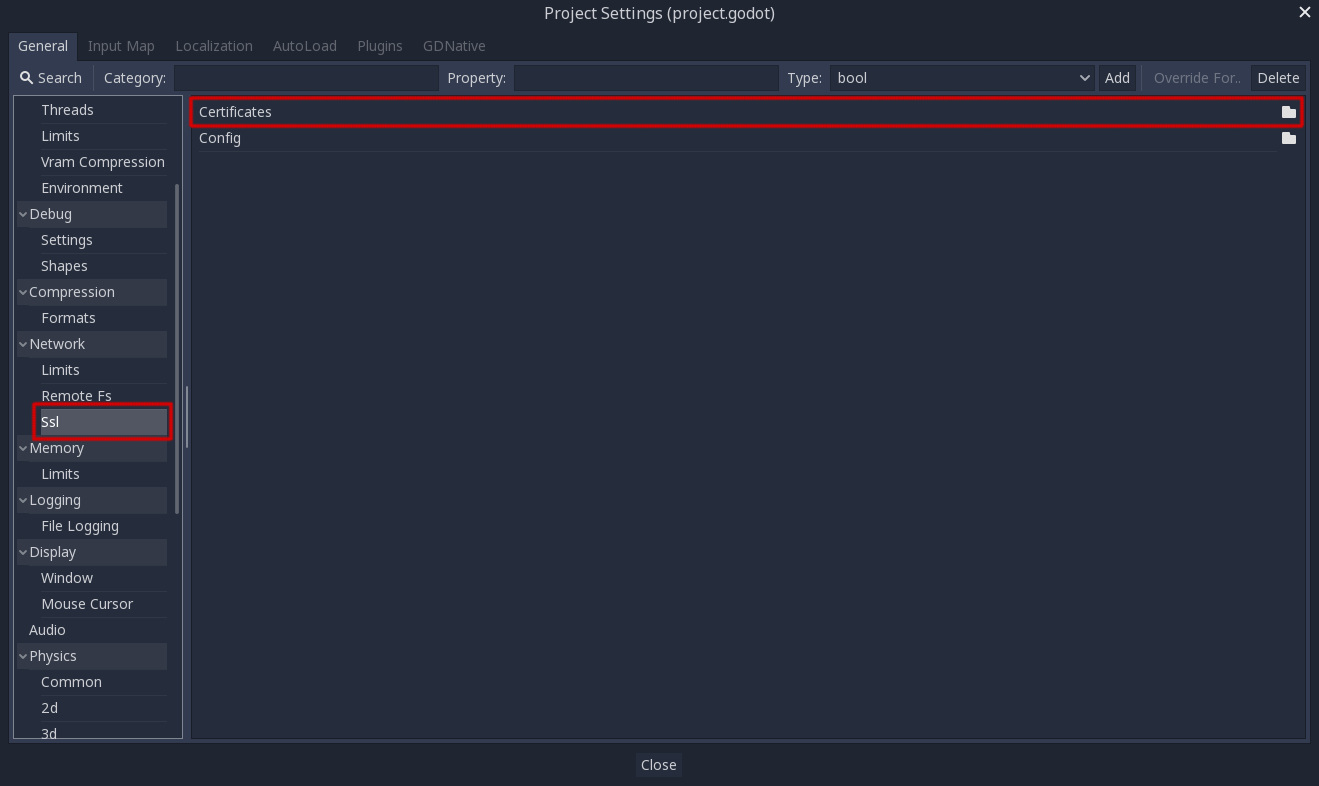Collapse the Physics section

pos(22,655)
